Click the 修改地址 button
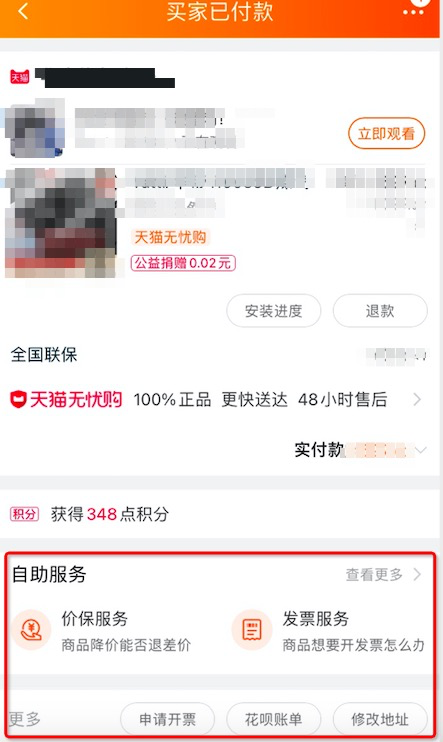Viewport: 443px width, 742px height. [x=380, y=719]
